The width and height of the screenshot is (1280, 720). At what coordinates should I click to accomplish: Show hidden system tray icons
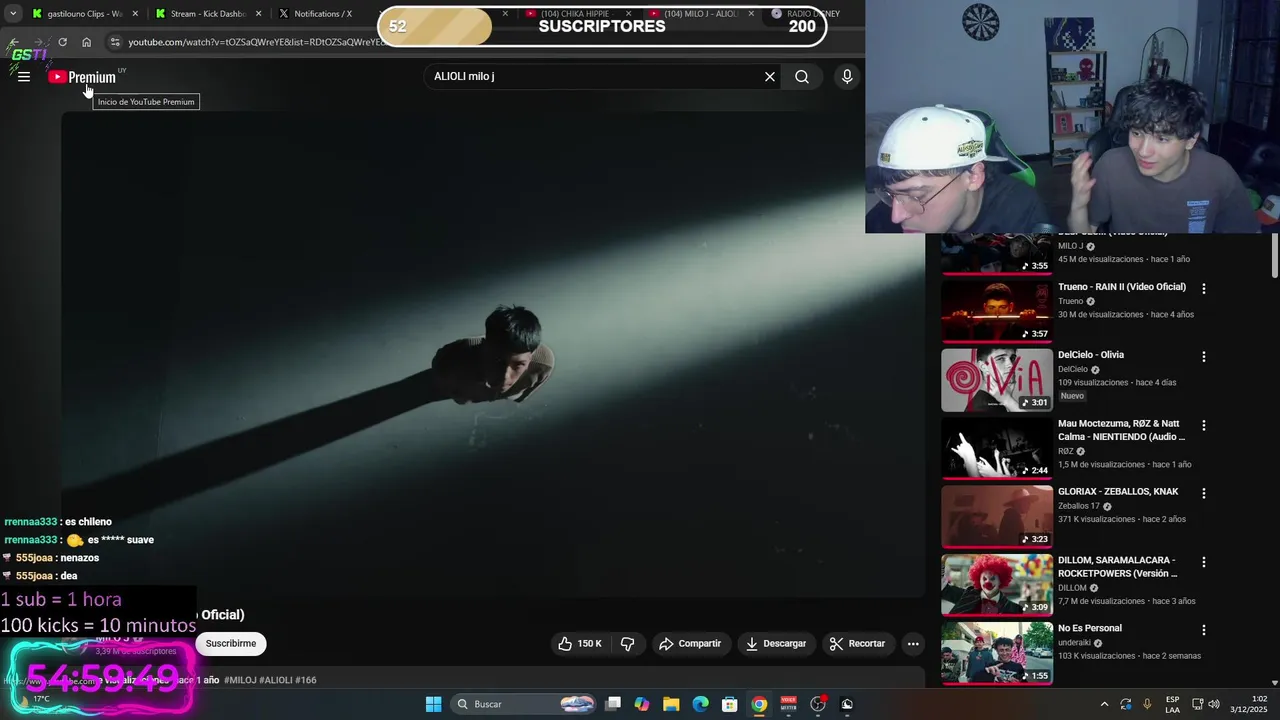pyautogui.click(x=1104, y=704)
